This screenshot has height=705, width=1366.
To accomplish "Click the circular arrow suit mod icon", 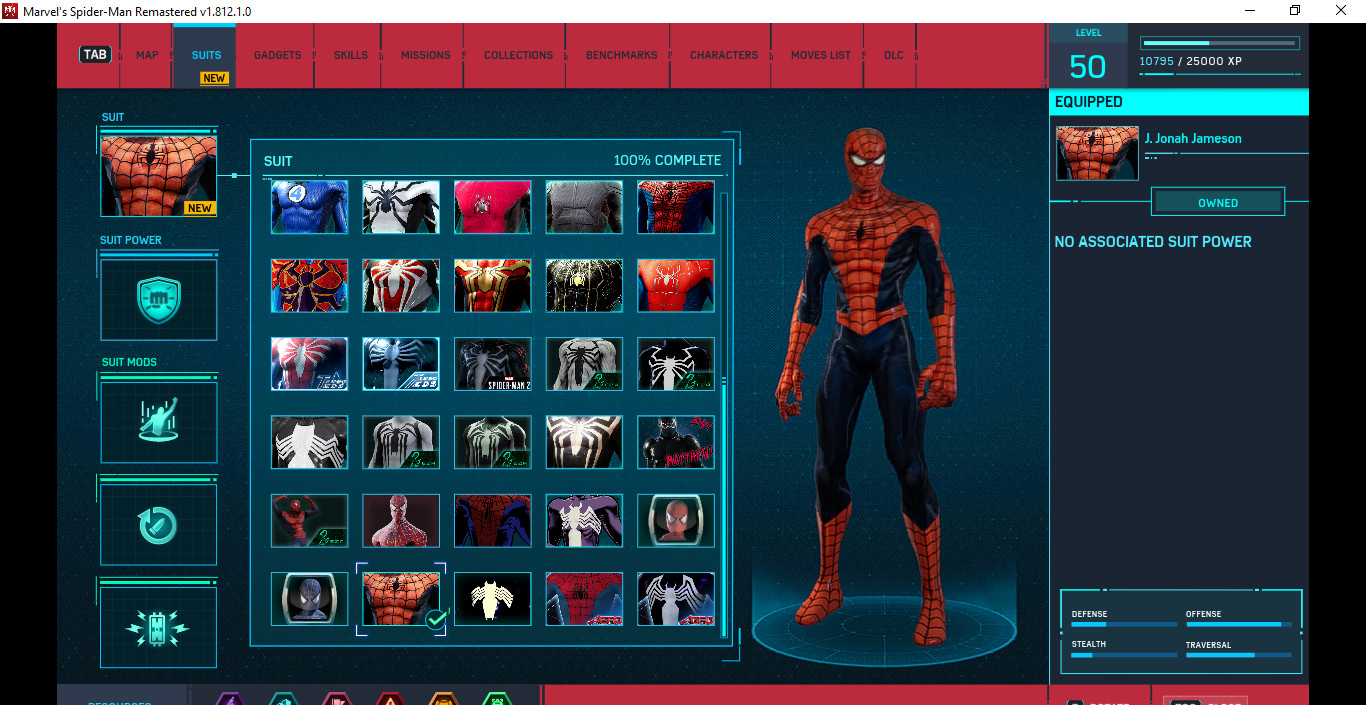I will point(157,523).
